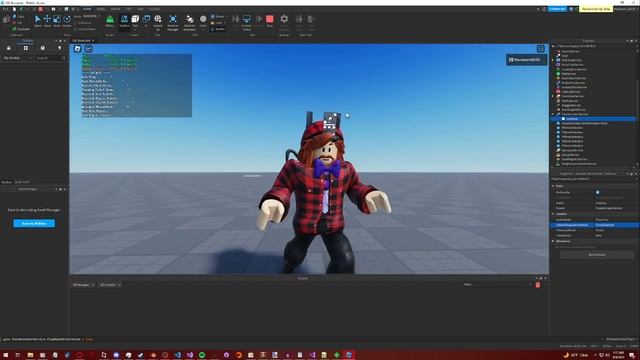Click the command bar input

tap(300, 339)
